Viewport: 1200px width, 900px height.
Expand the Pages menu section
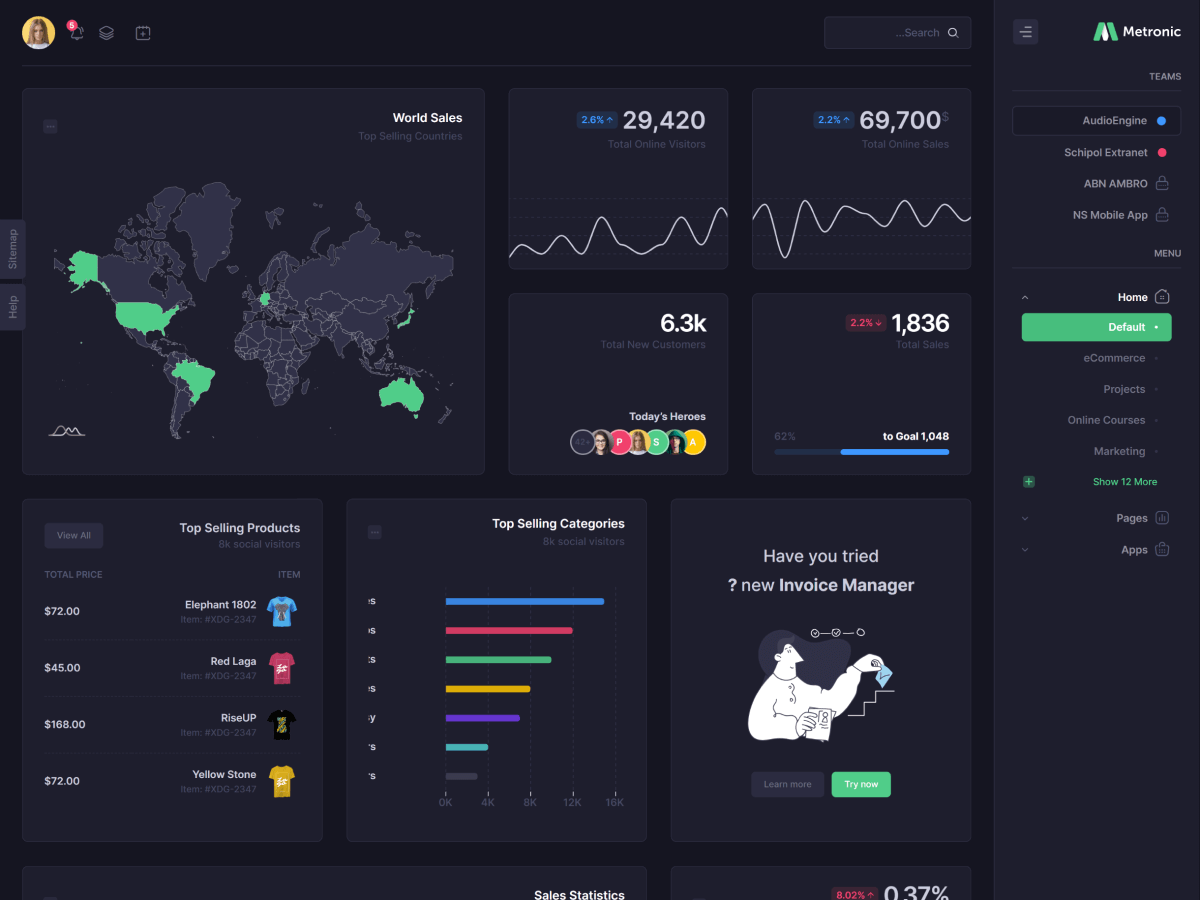(x=1025, y=518)
